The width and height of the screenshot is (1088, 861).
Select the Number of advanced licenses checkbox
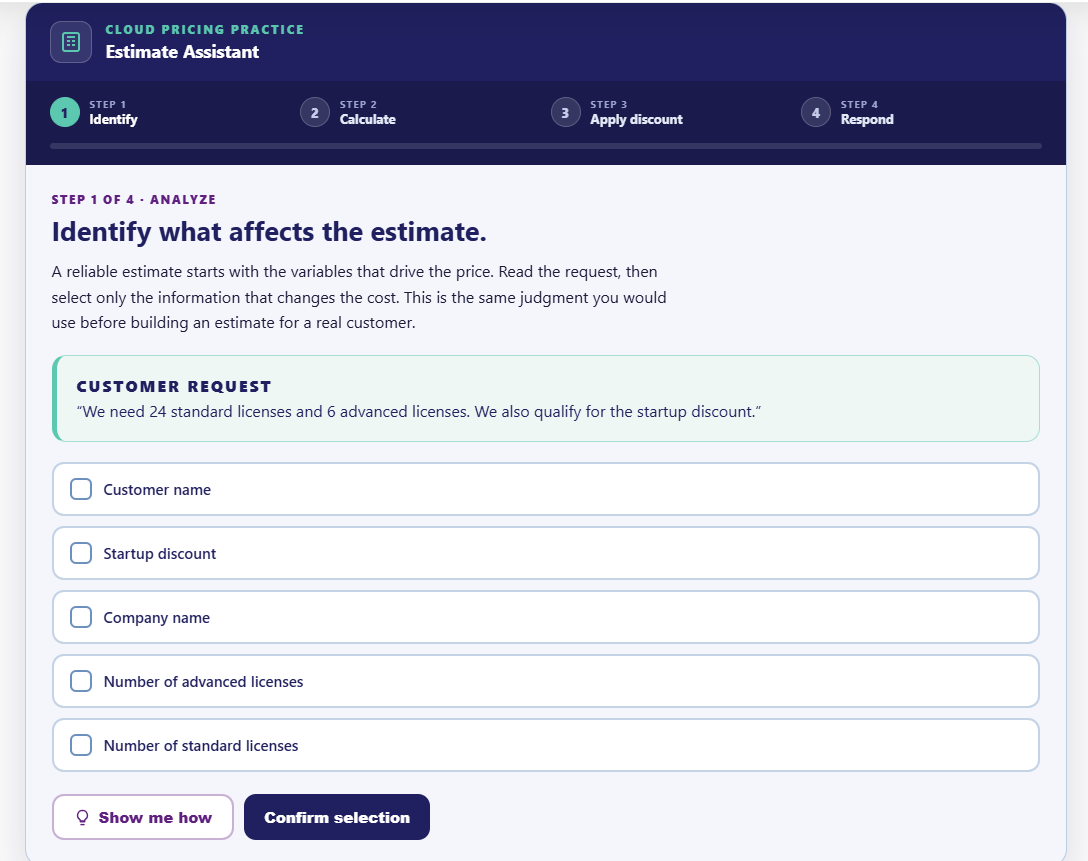pos(81,681)
